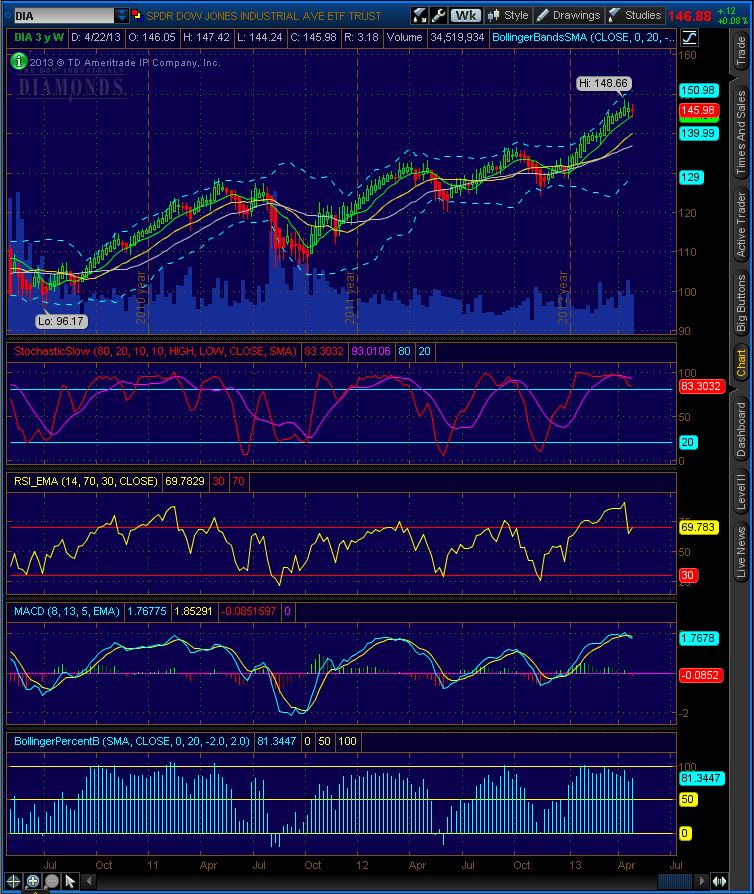Click the 146.88 last price in toolbar

[x=690, y=16]
